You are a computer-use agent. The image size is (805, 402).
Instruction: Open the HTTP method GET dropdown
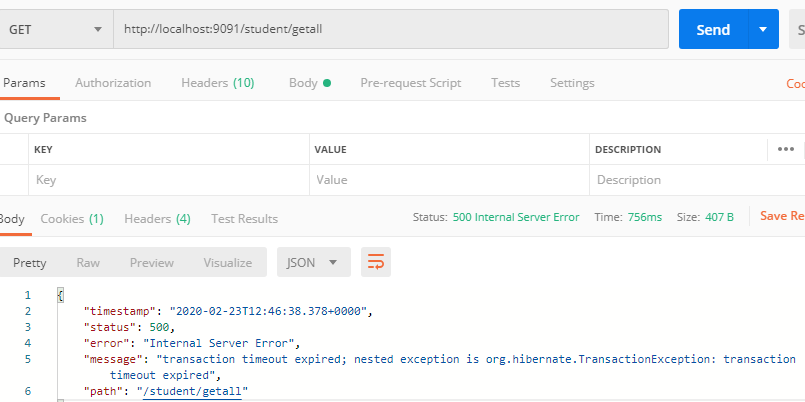coord(55,30)
